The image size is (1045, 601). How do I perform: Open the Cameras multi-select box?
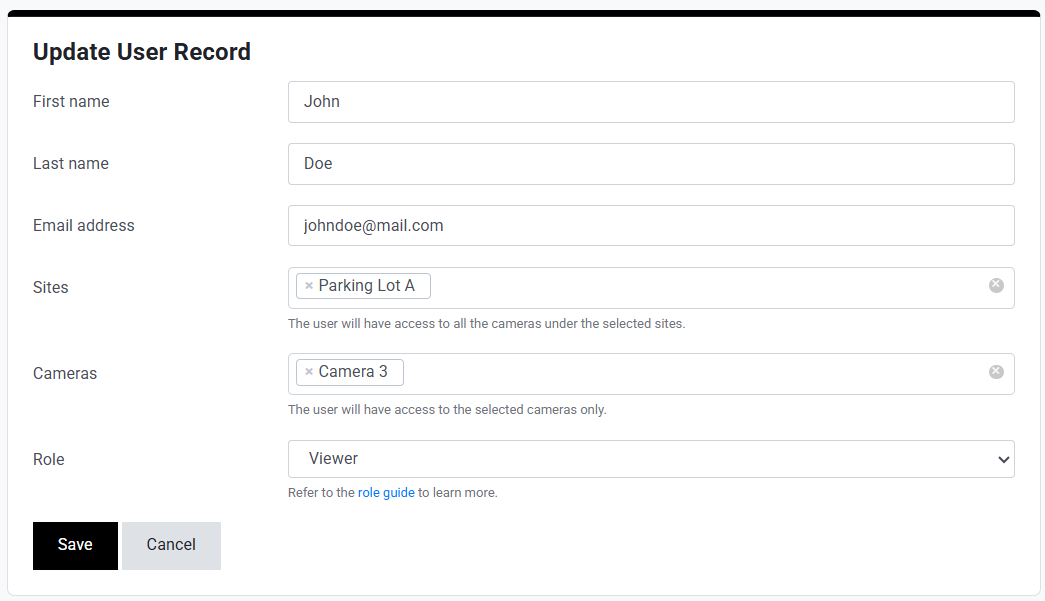[x=700, y=374]
